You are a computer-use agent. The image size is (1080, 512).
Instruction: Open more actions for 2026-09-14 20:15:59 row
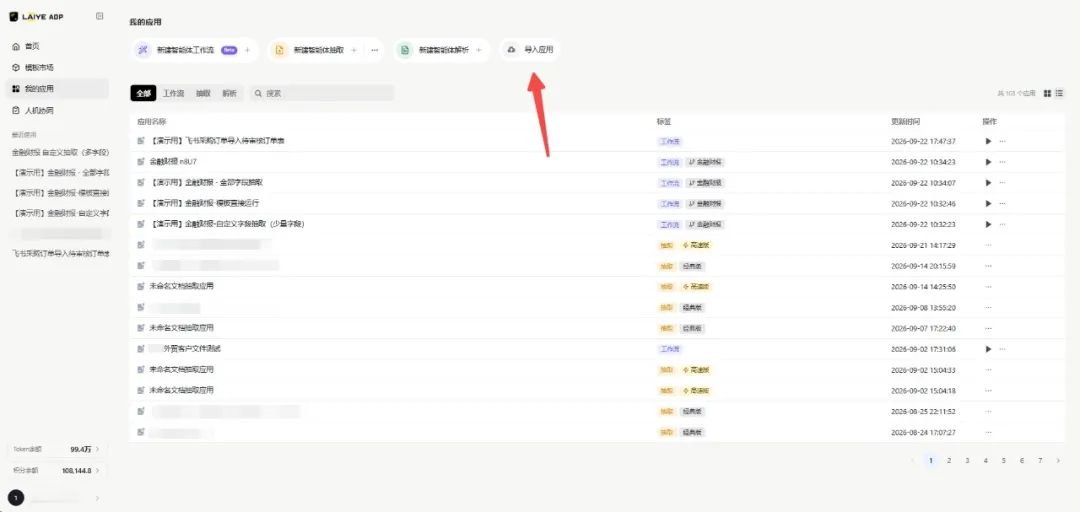tap(988, 266)
